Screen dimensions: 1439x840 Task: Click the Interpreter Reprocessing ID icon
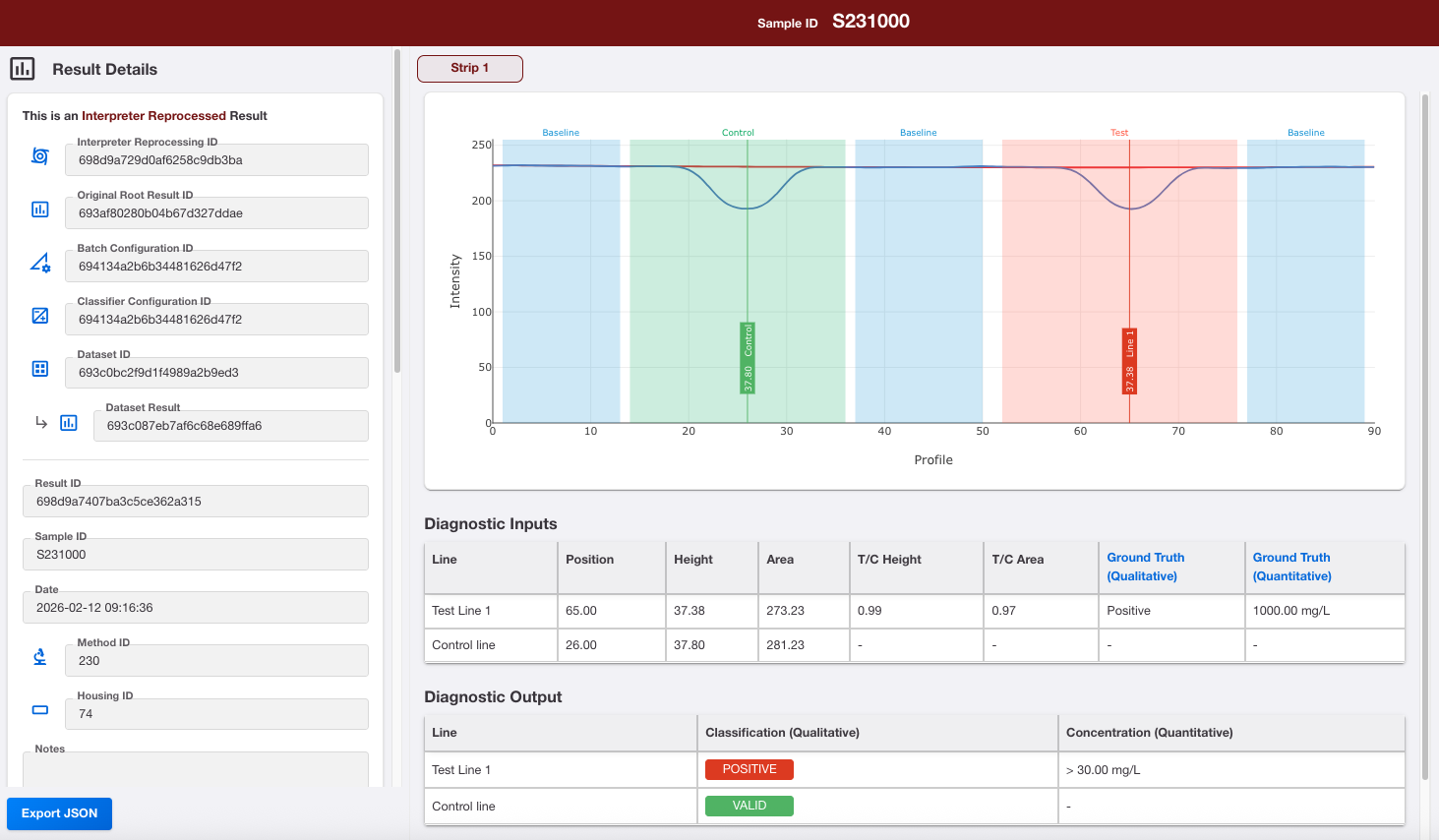coord(40,155)
